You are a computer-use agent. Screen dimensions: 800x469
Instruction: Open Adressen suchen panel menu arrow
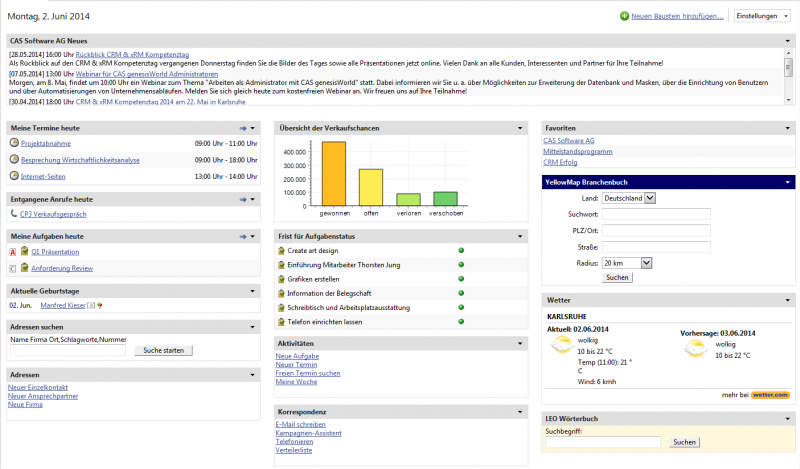[x=253, y=327]
